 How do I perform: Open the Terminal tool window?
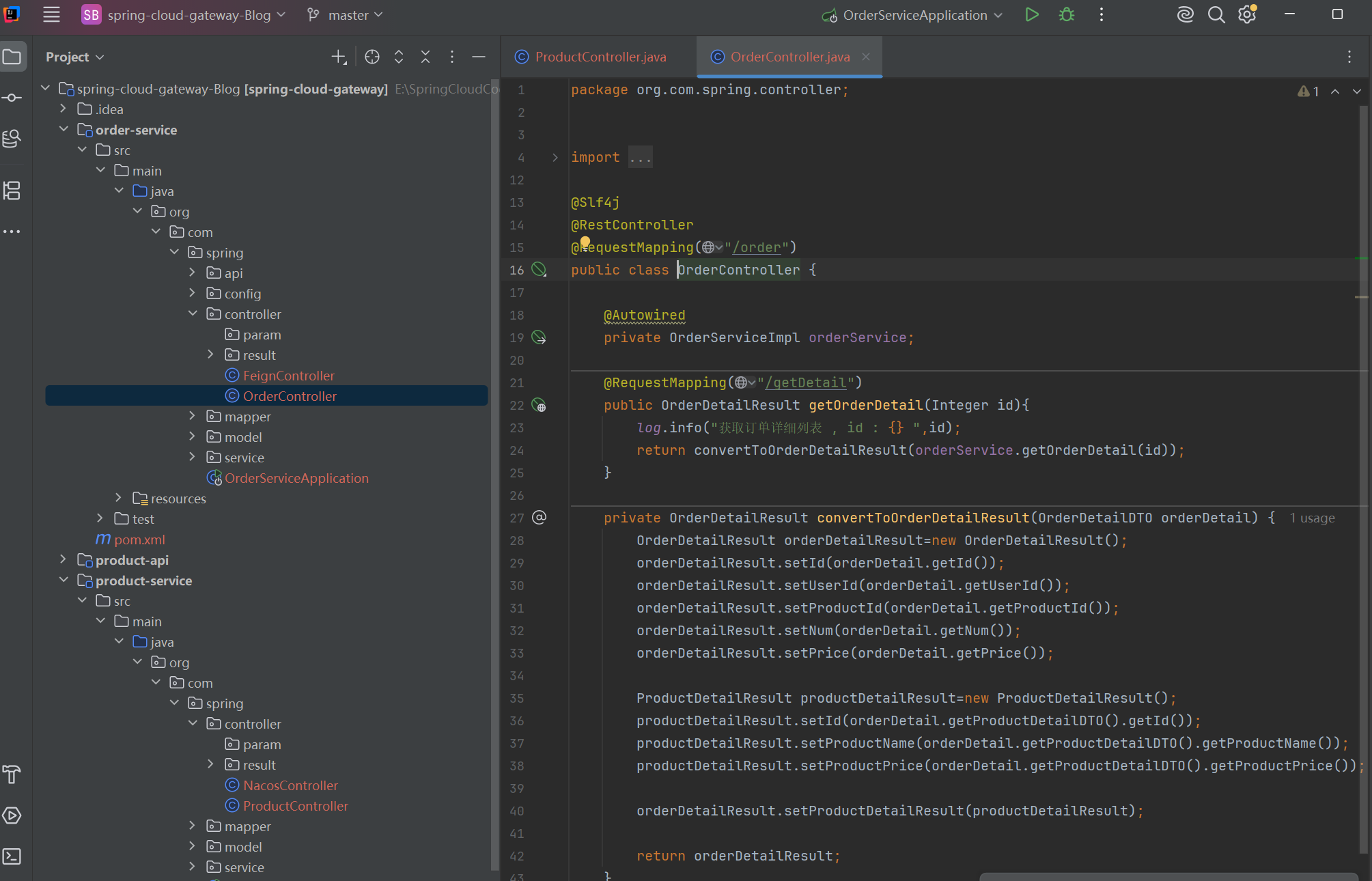click(x=12, y=856)
